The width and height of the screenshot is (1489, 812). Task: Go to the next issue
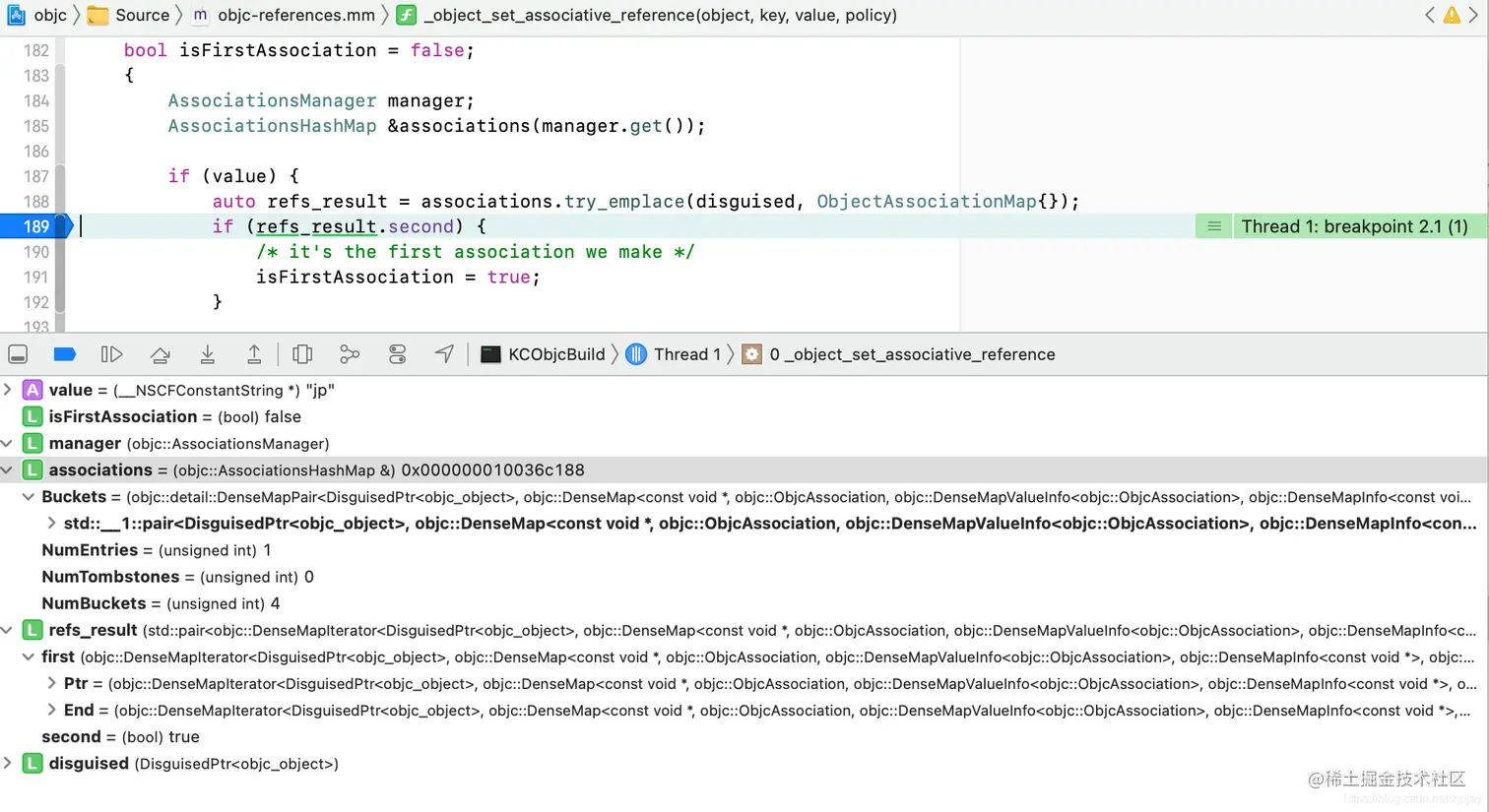1474,15
